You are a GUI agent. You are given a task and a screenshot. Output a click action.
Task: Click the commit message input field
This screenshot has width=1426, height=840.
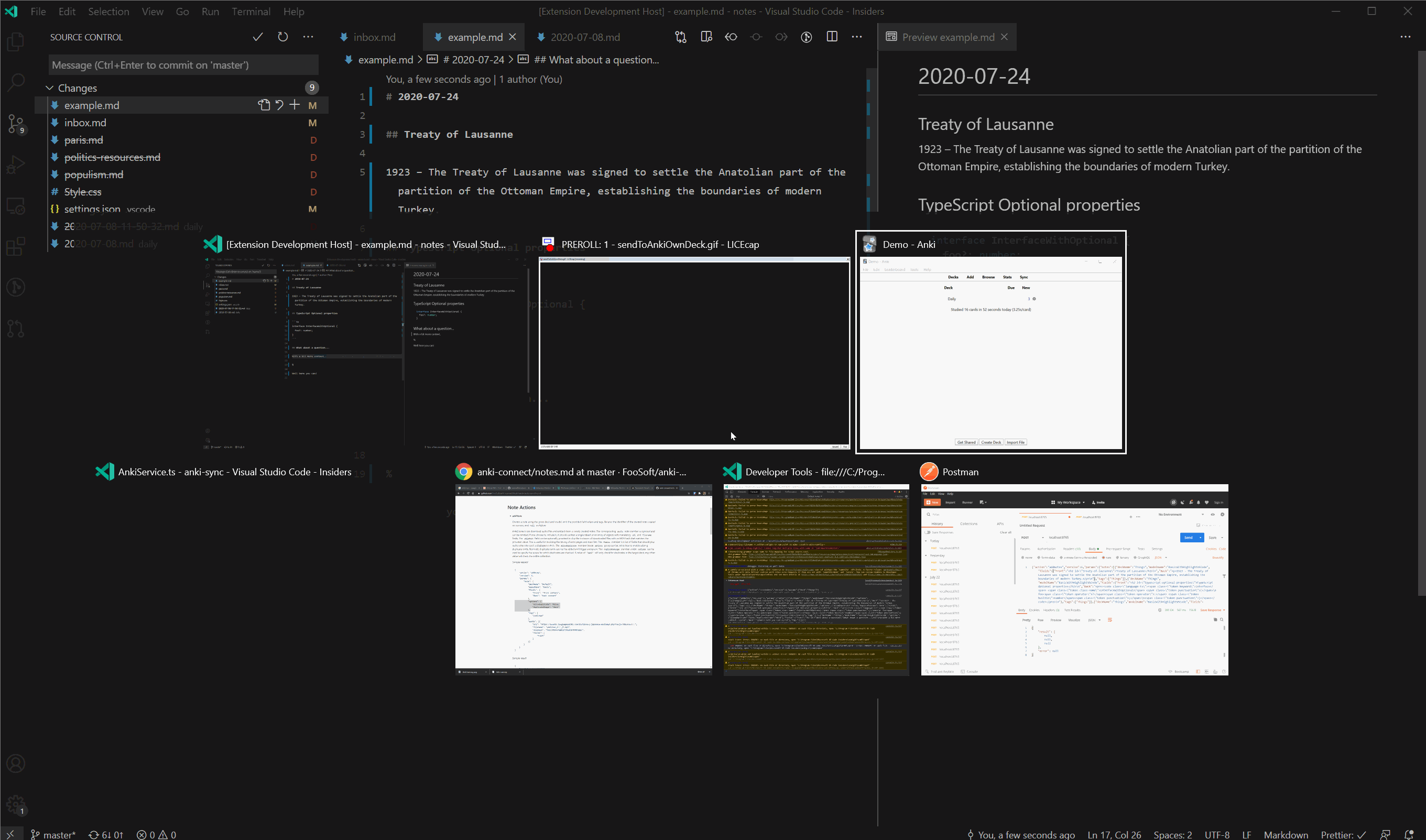[x=183, y=65]
